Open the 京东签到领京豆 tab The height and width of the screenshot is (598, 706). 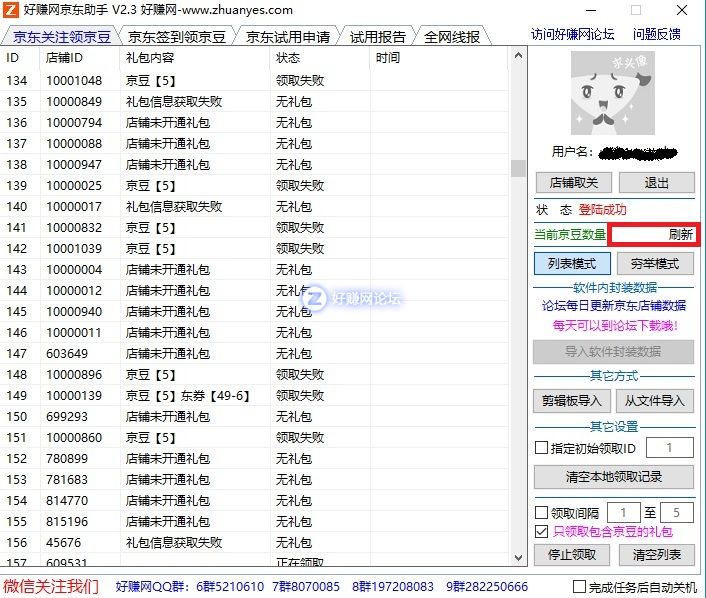pyautogui.click(x=176, y=36)
